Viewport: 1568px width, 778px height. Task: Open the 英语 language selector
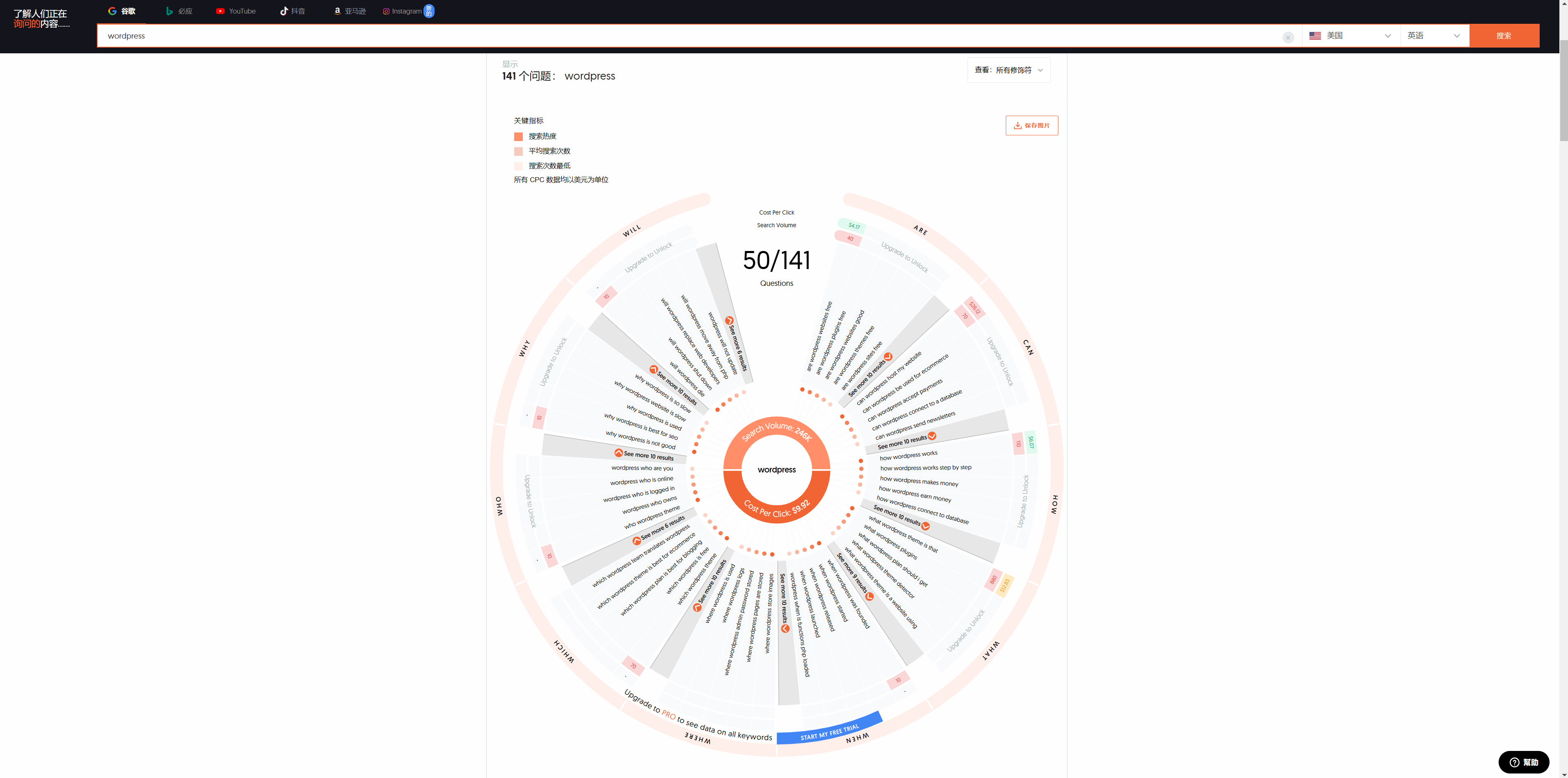click(1432, 35)
